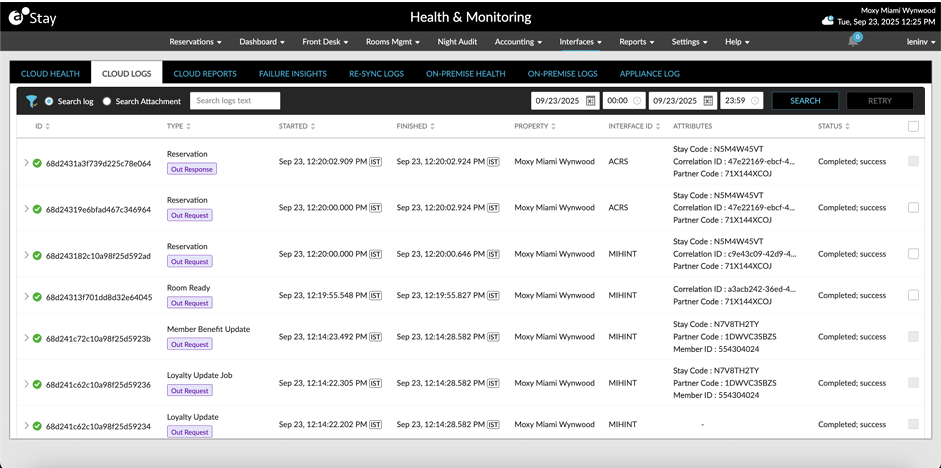941x468 pixels.
Task: Open the leninv user dropdown
Action: (921, 42)
